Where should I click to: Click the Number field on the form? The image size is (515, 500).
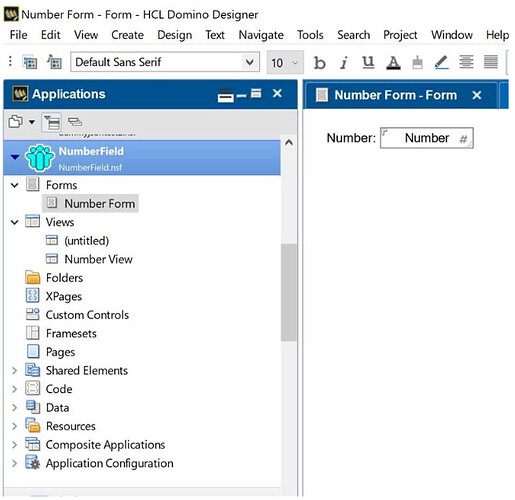coord(427,138)
